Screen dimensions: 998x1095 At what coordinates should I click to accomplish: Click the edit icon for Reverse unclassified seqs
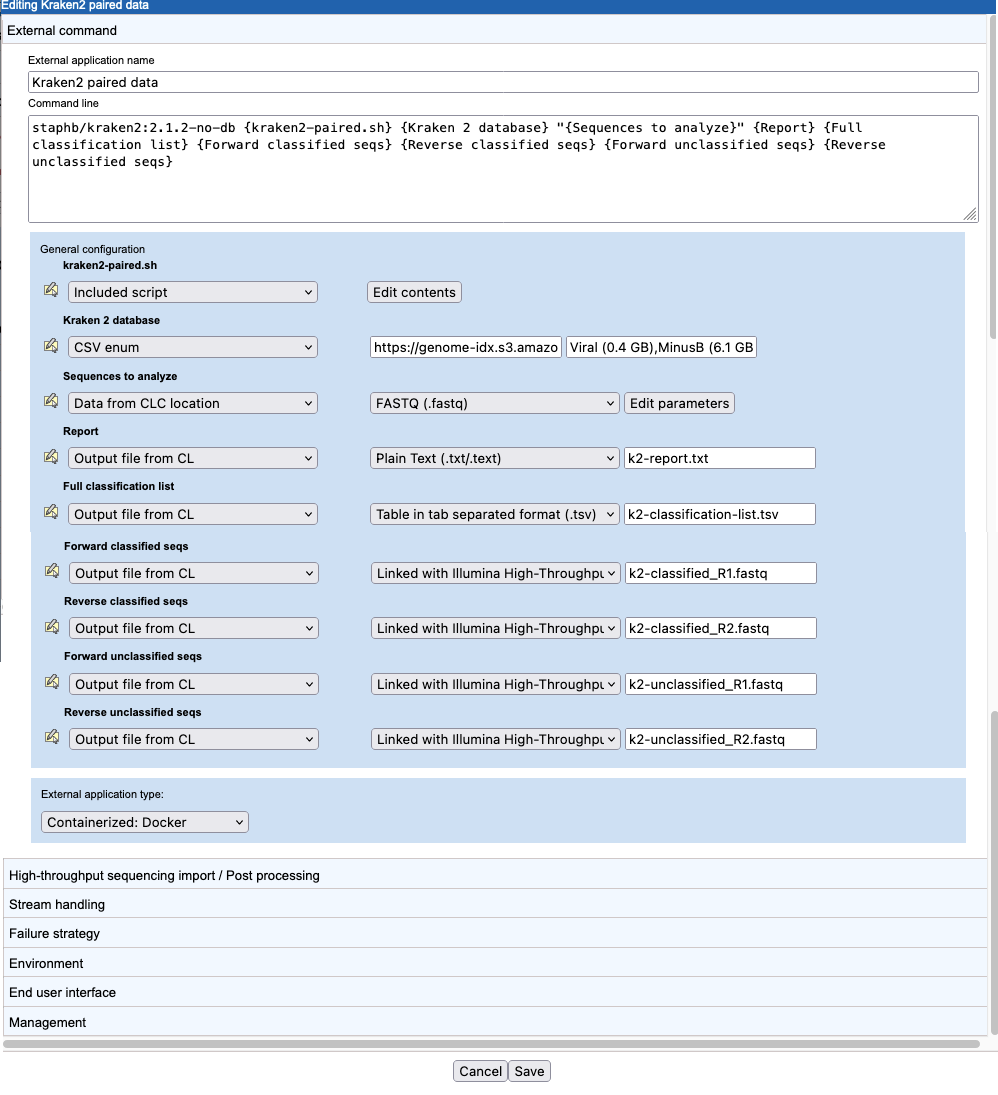coord(52,737)
